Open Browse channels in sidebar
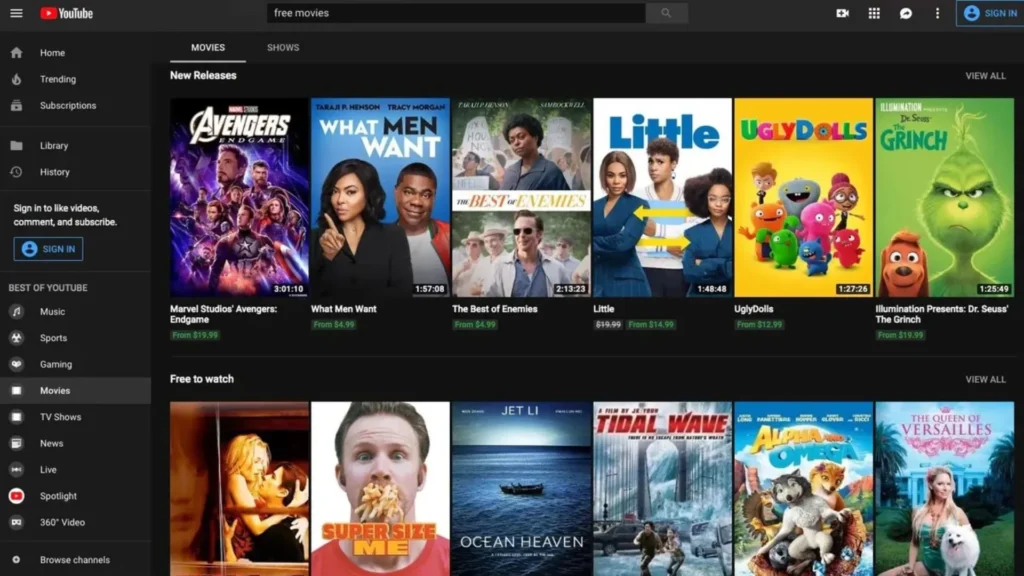This screenshot has height=576, width=1024. (x=74, y=560)
